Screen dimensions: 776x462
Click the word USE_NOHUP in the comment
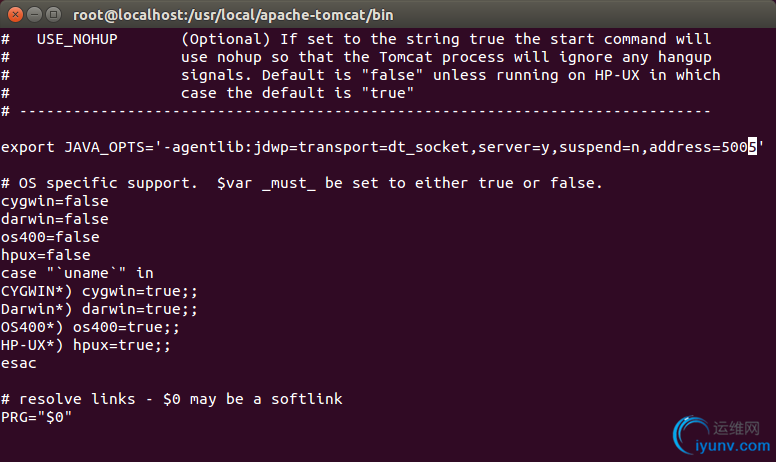(77, 39)
